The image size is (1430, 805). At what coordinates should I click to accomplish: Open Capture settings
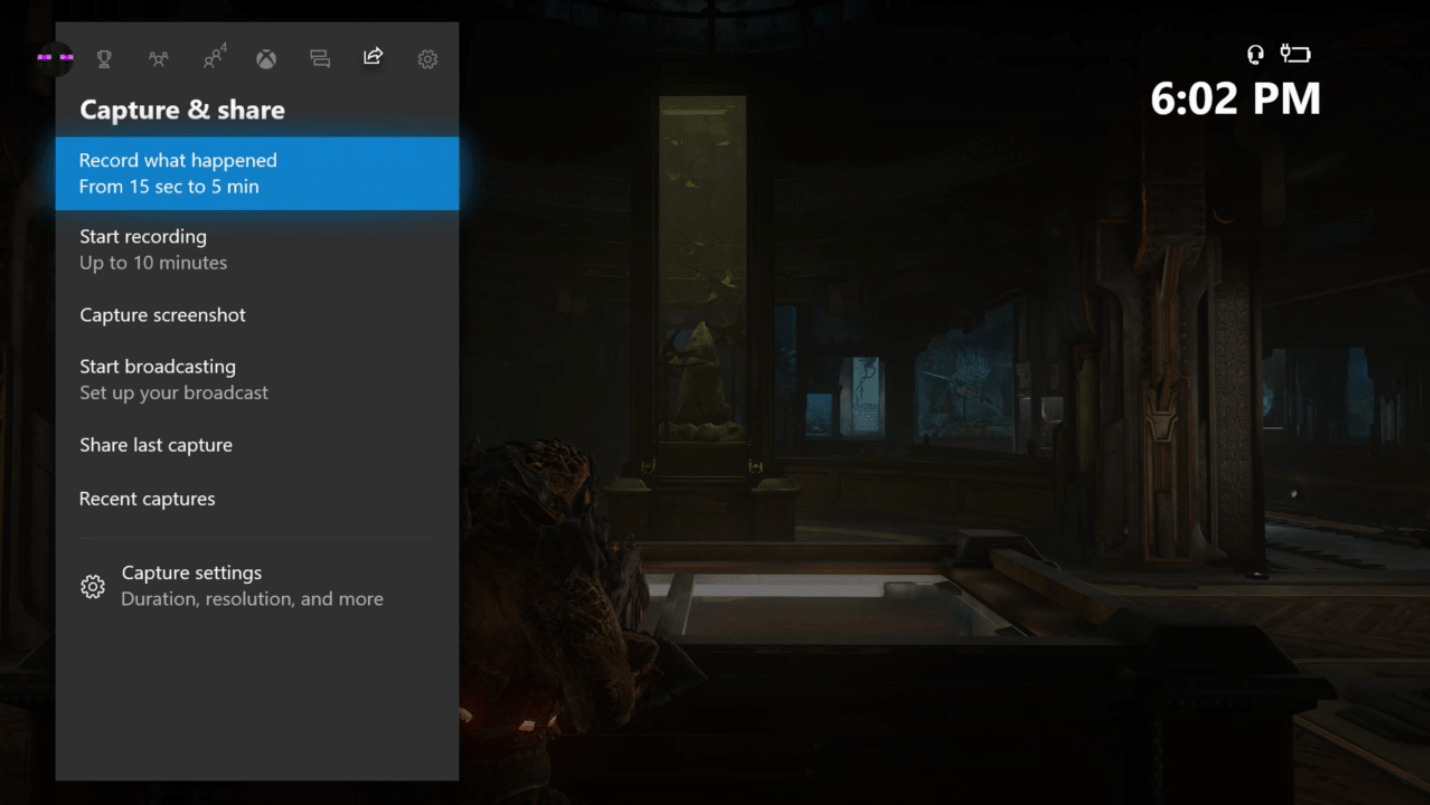coord(257,586)
